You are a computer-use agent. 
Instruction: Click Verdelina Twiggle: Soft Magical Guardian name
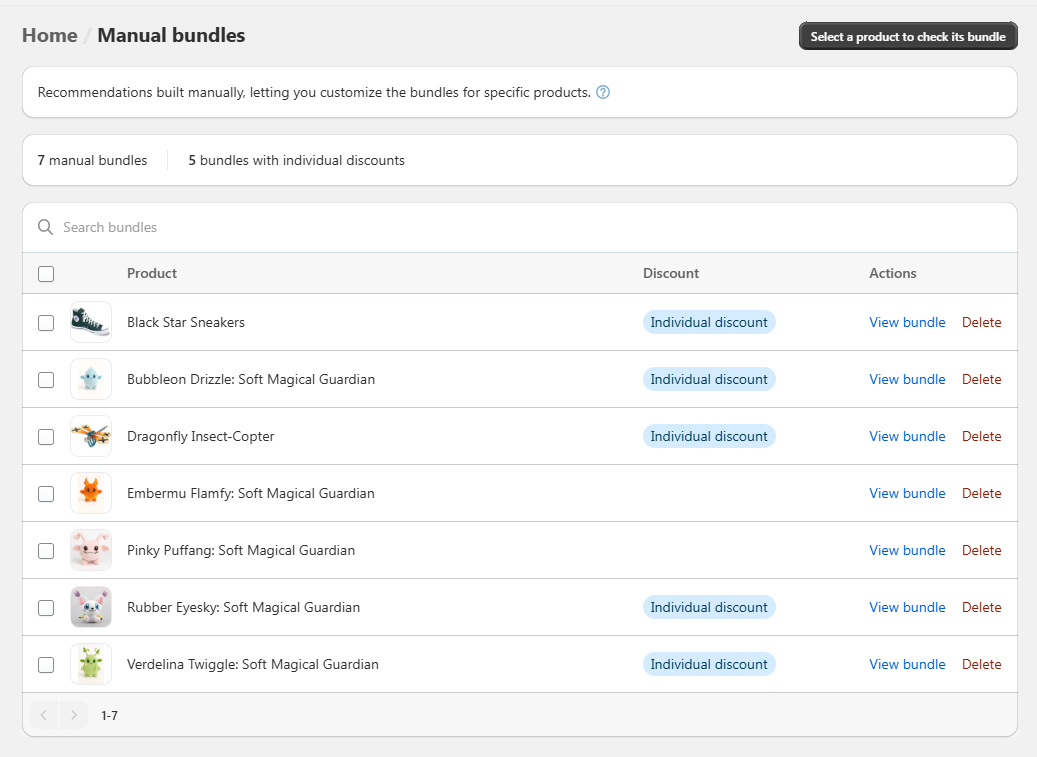tap(253, 664)
